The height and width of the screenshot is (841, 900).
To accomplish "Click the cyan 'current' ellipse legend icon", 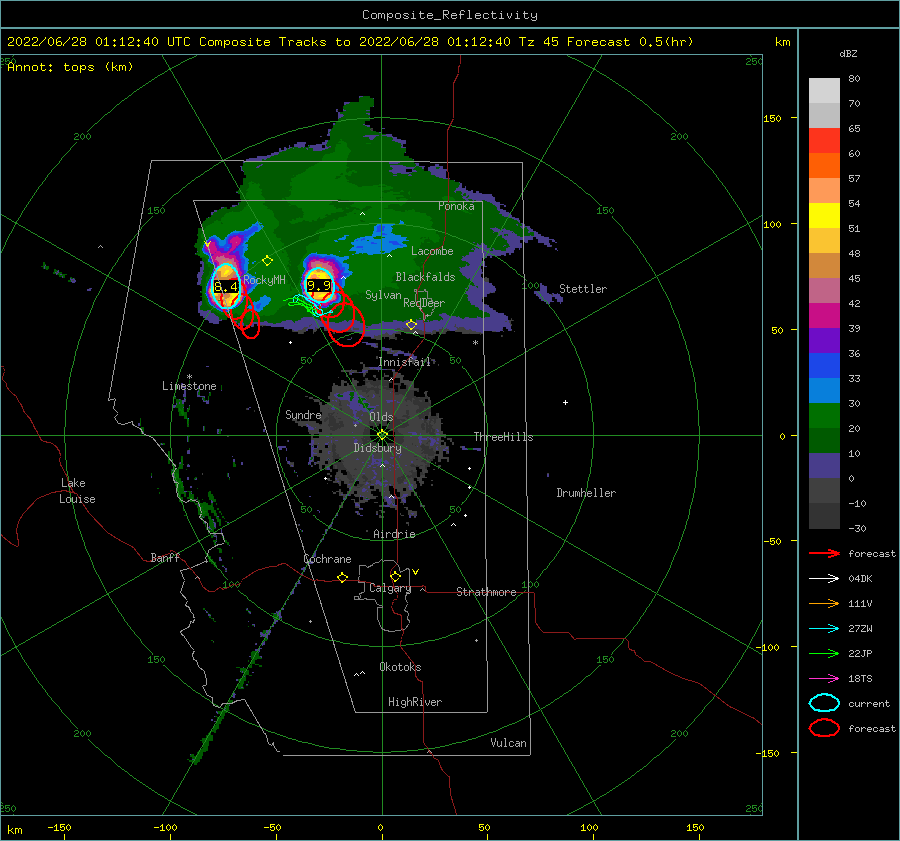I will click(824, 703).
